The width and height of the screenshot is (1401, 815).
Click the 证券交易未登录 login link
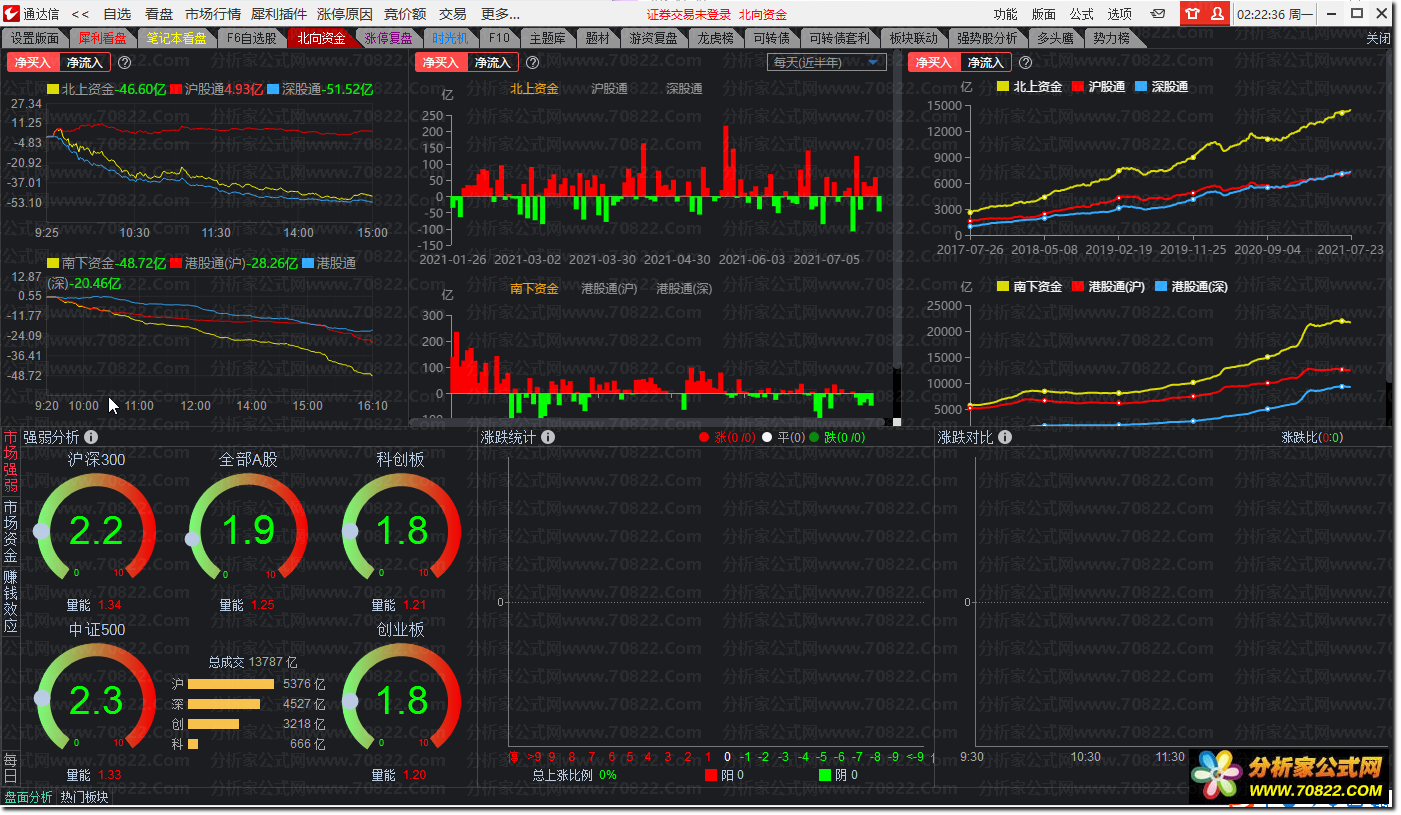688,14
